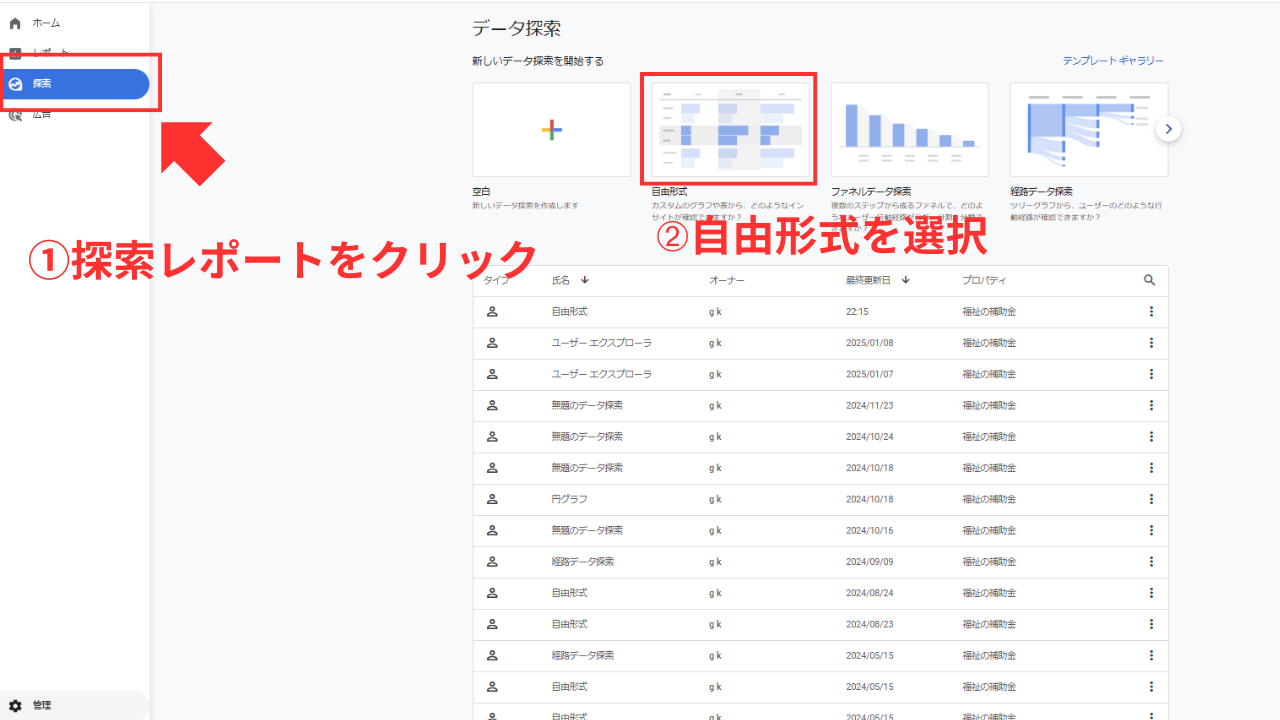The image size is (1280, 720).
Task: Click person type icon in the 2024/10/16 row
Action: (x=492, y=530)
